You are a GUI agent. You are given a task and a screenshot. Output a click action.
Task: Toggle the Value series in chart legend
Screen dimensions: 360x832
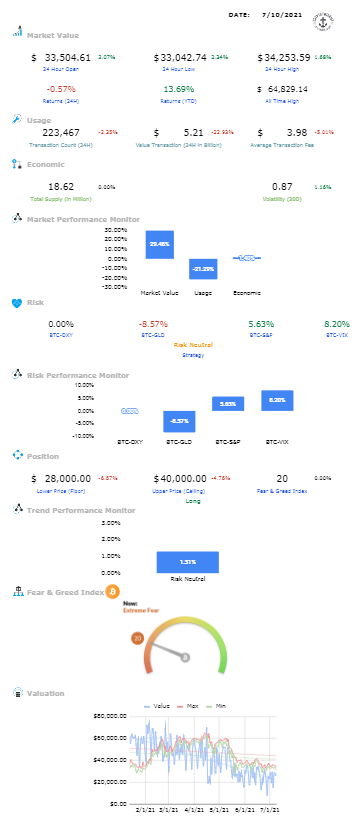157,706
